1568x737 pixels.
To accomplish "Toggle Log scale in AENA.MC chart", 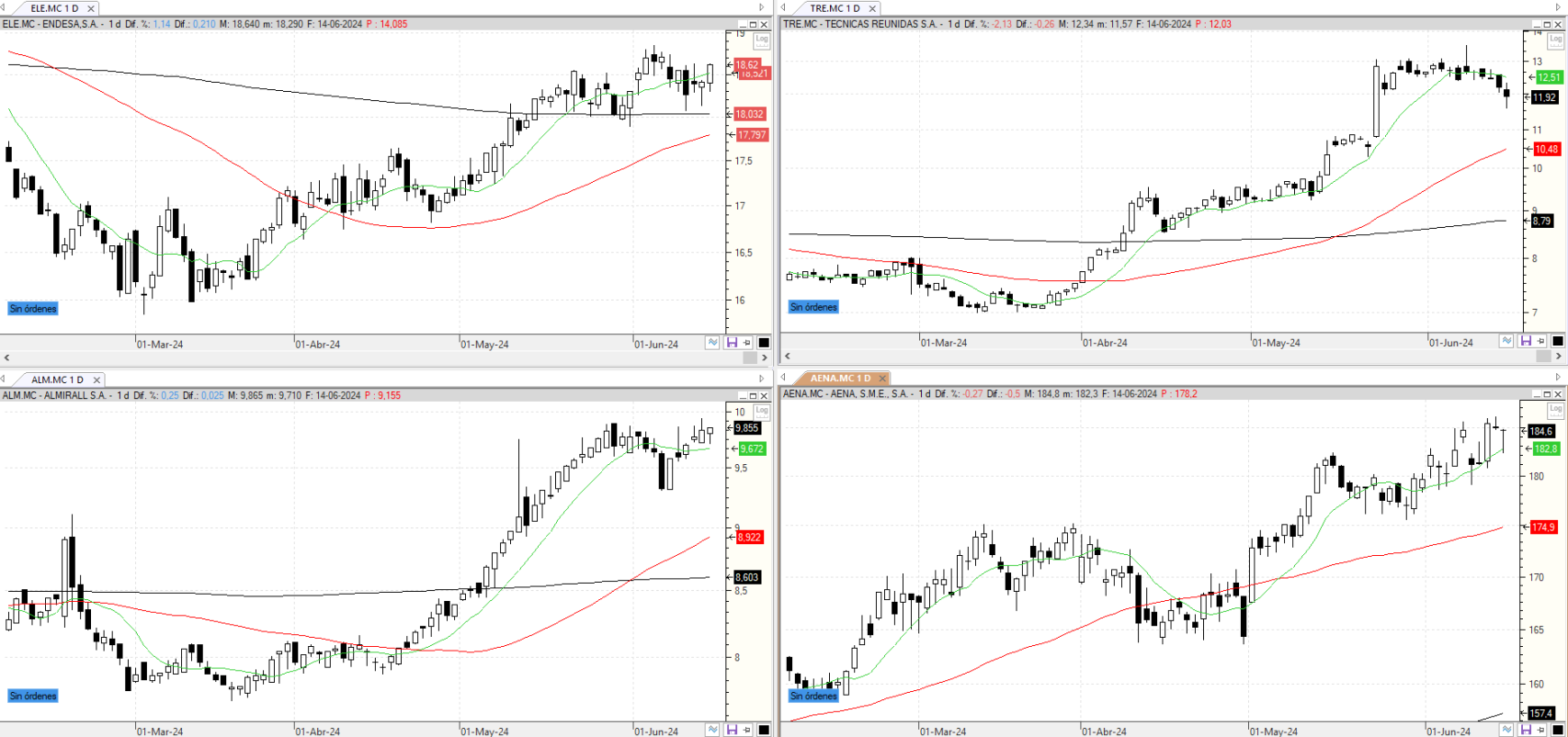I will [x=1555, y=410].
